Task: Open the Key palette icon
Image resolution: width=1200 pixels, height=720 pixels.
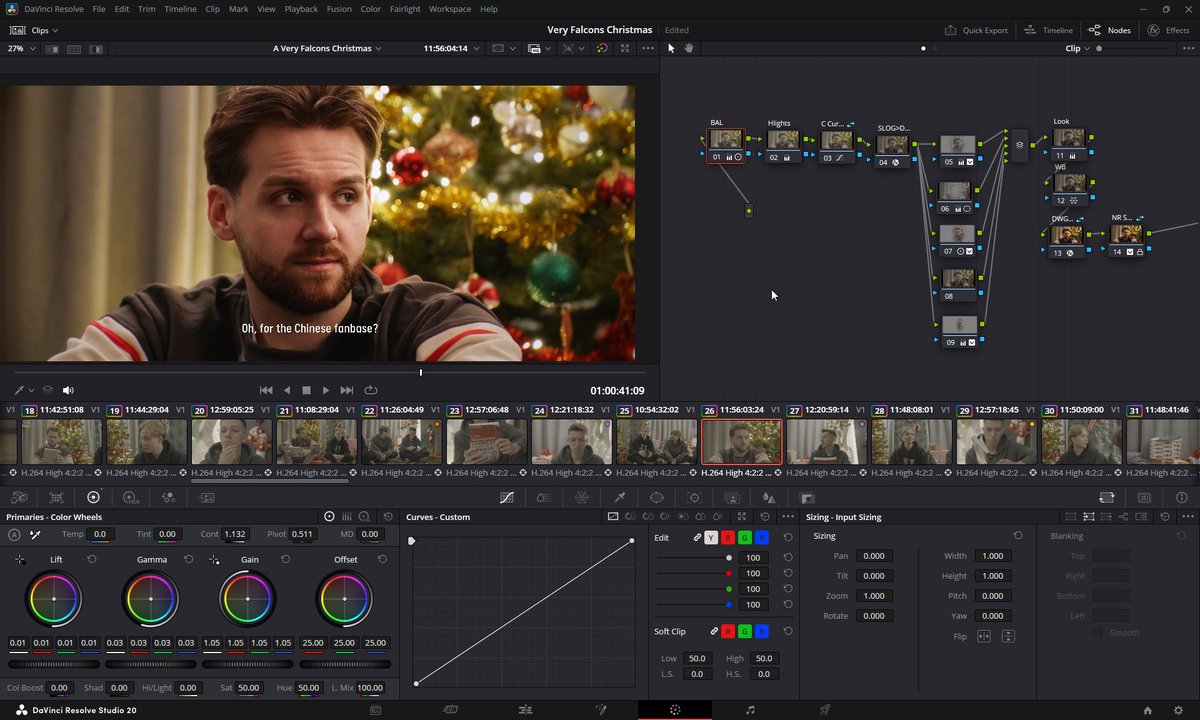Action: coord(807,497)
